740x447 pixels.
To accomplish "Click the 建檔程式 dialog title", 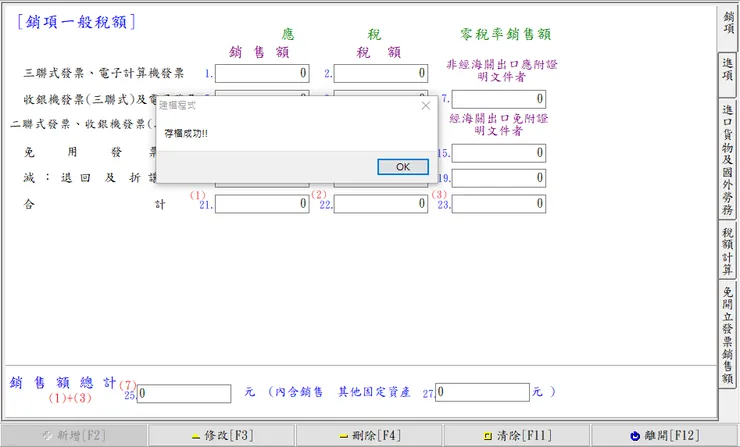I will [177, 105].
